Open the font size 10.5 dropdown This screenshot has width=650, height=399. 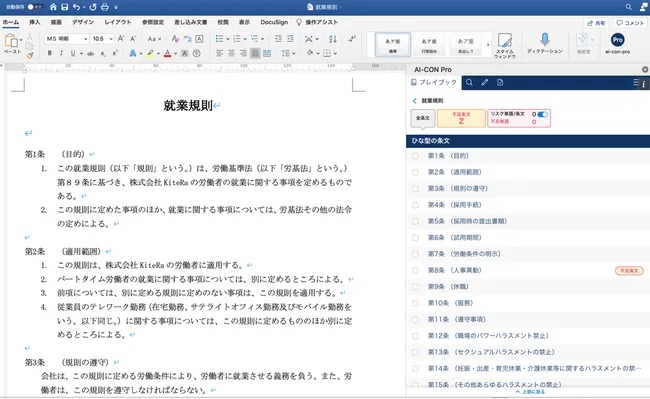pyautogui.click(x=111, y=39)
